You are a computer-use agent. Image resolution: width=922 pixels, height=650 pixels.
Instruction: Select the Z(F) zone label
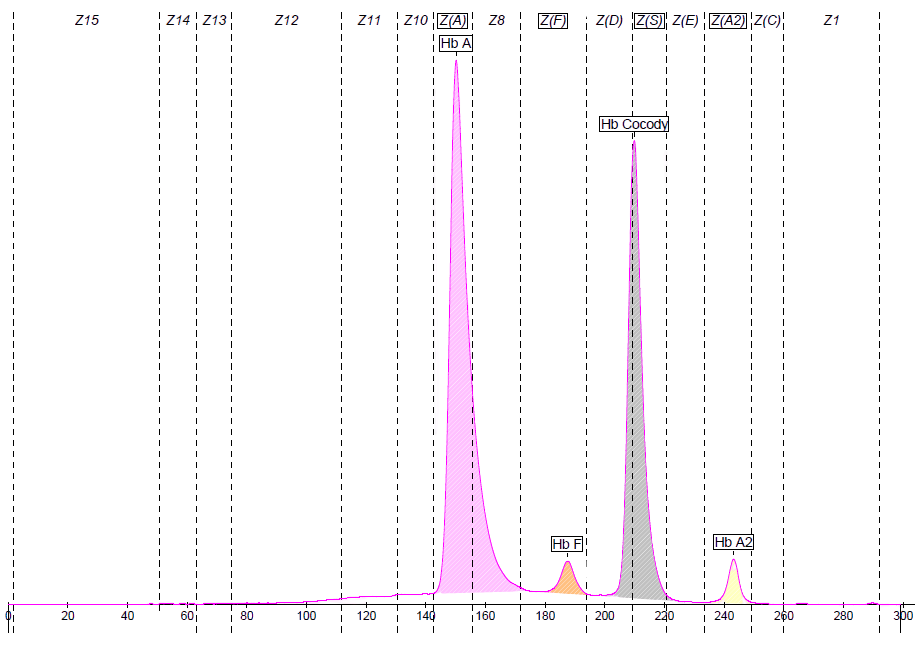553,20
